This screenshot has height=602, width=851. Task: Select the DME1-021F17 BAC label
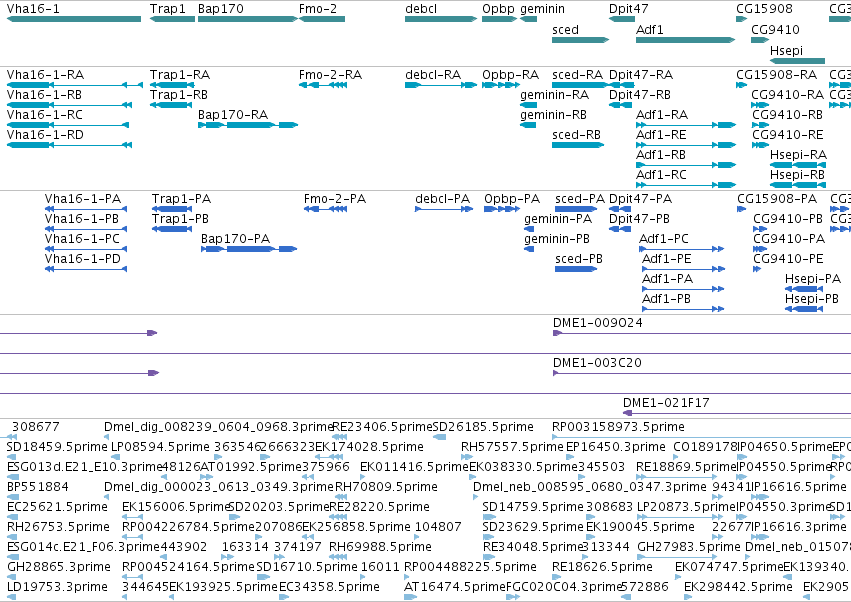pos(665,403)
